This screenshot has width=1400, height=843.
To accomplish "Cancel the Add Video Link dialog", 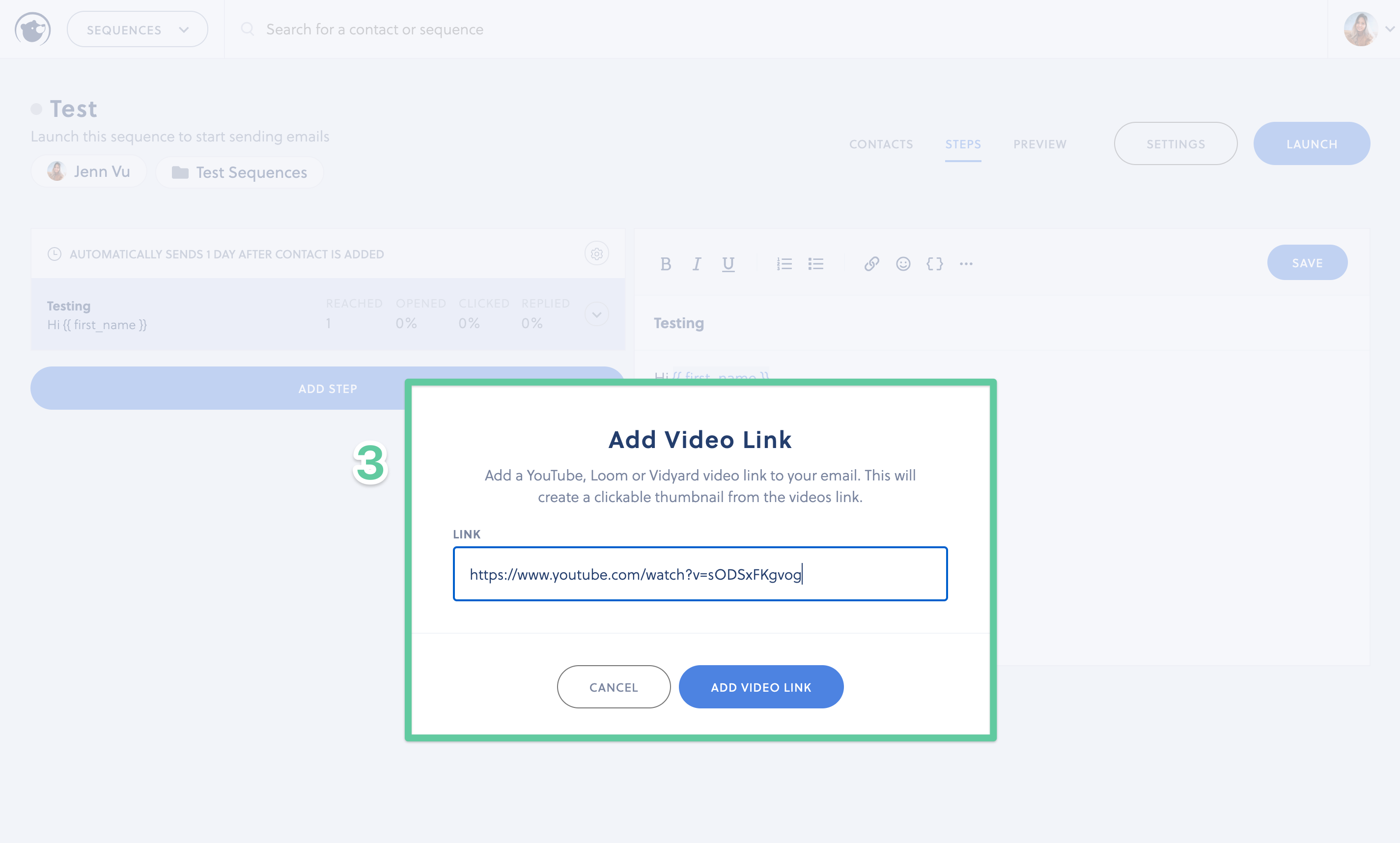I will [x=614, y=687].
